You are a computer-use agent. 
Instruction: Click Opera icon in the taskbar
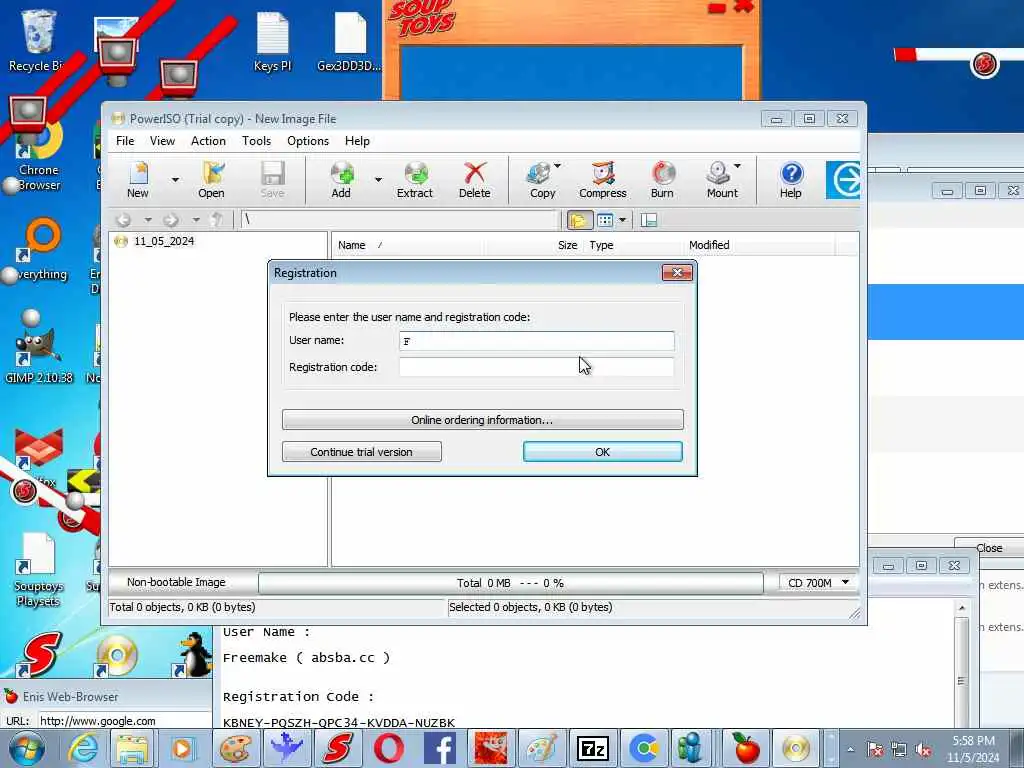pos(389,748)
